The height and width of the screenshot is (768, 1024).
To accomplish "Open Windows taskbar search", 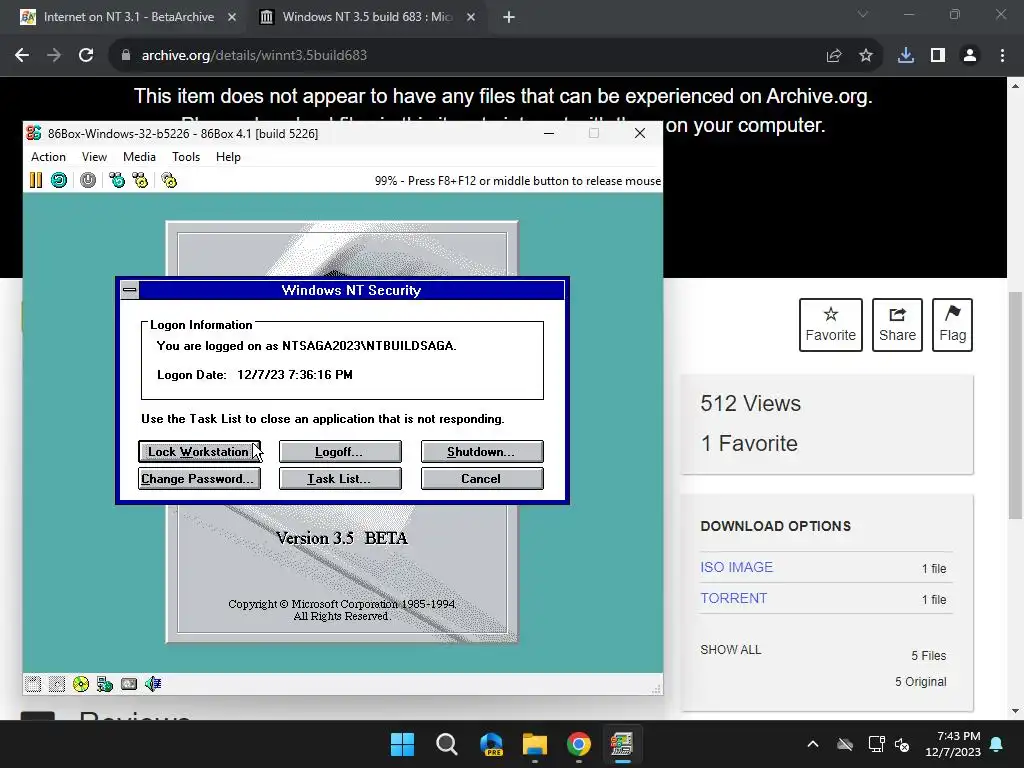I will pos(447,744).
